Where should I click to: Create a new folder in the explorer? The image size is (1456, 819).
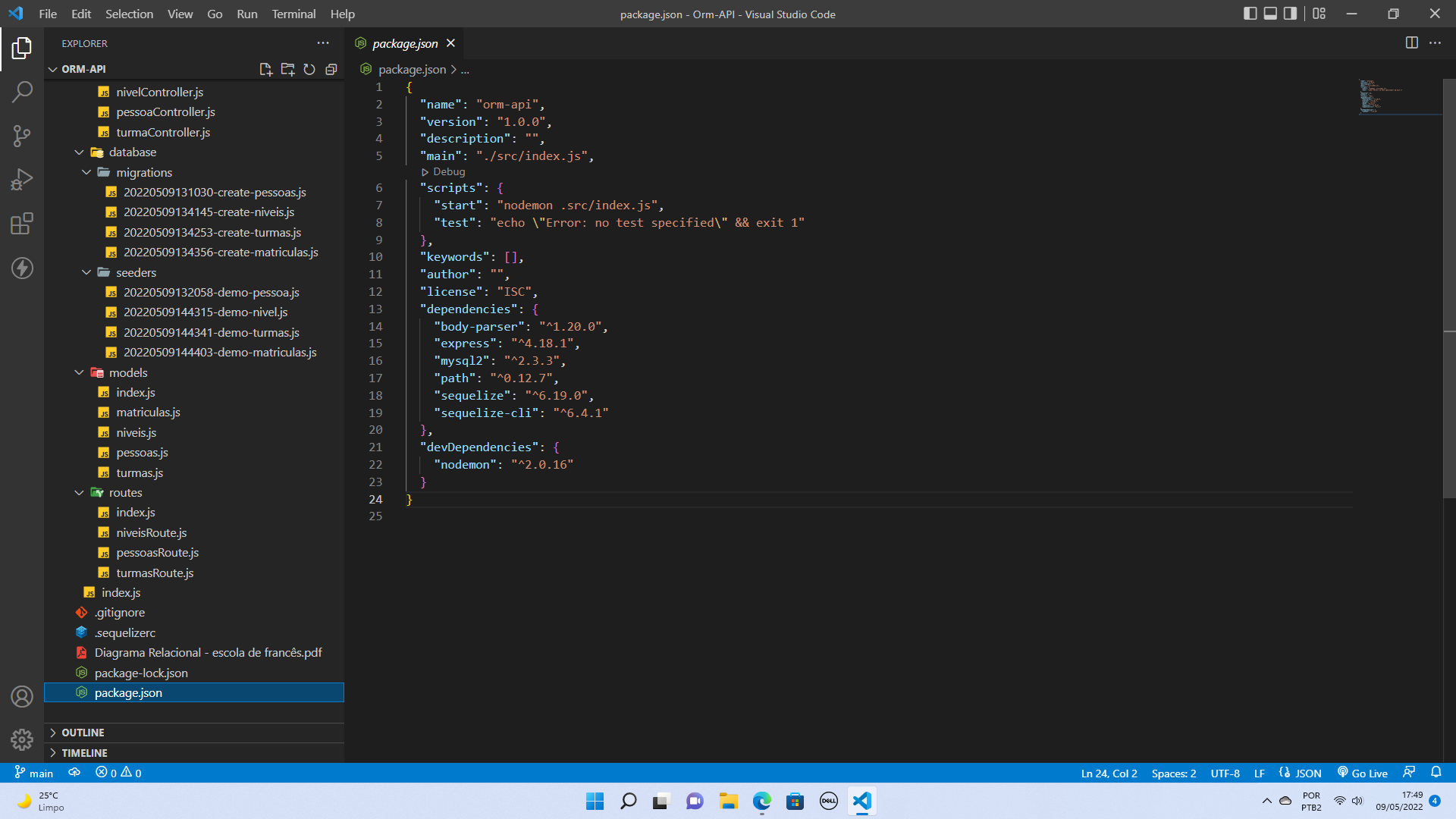[x=287, y=69]
